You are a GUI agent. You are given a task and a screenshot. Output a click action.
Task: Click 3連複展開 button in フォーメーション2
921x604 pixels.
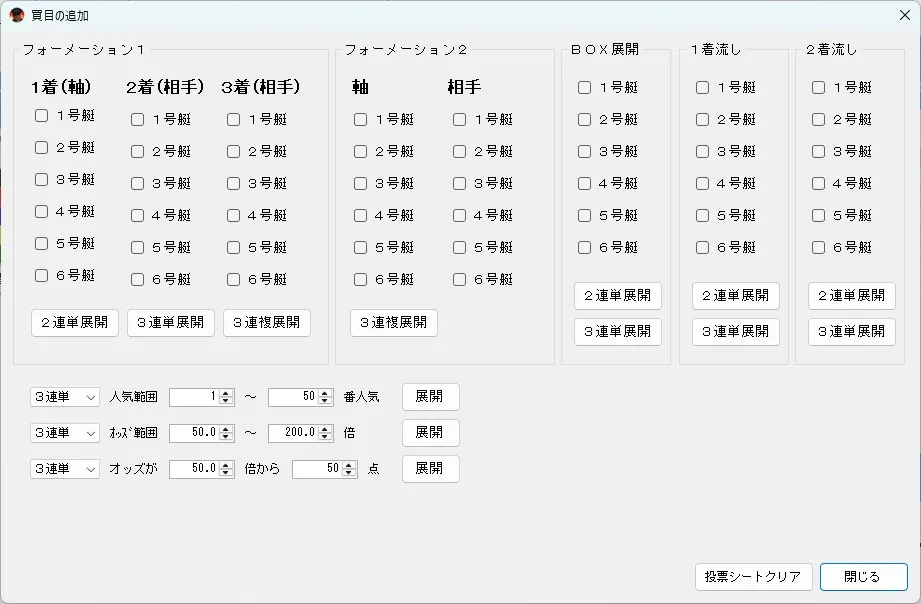click(394, 323)
